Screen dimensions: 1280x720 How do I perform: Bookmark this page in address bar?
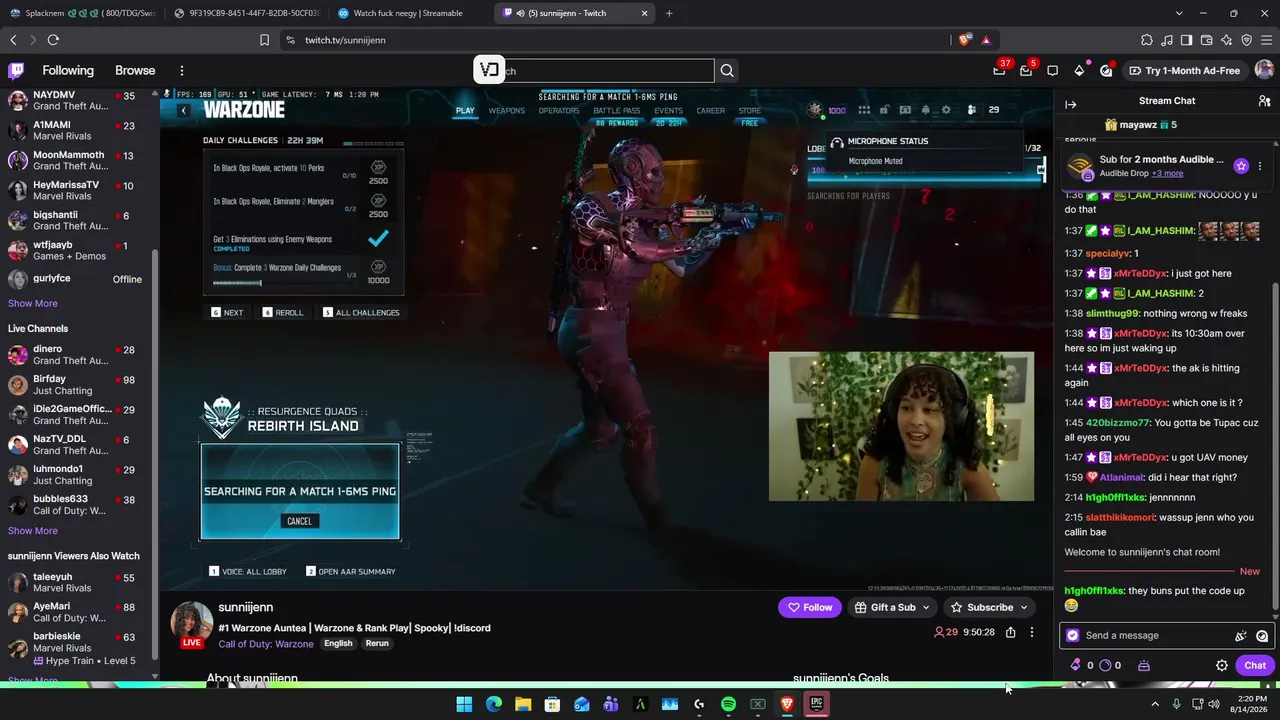pyautogui.click(x=264, y=40)
